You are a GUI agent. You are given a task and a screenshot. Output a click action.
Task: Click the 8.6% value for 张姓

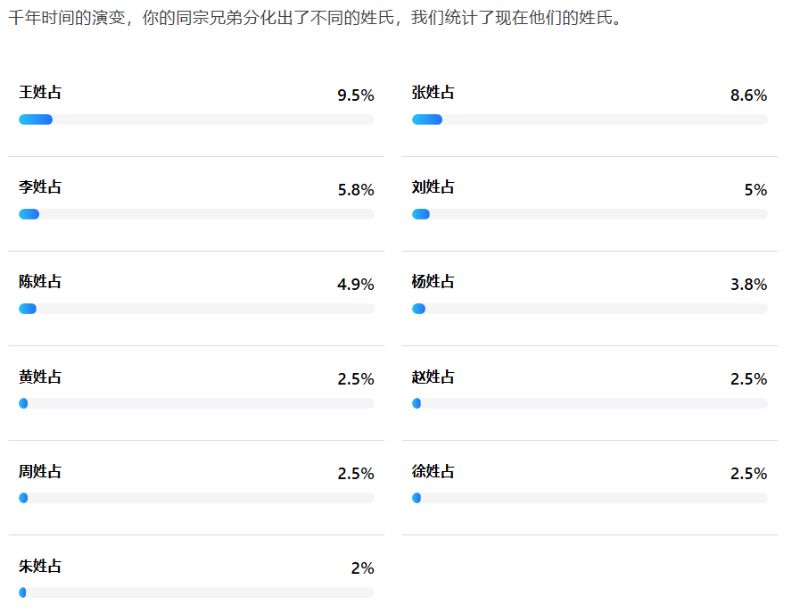point(748,96)
